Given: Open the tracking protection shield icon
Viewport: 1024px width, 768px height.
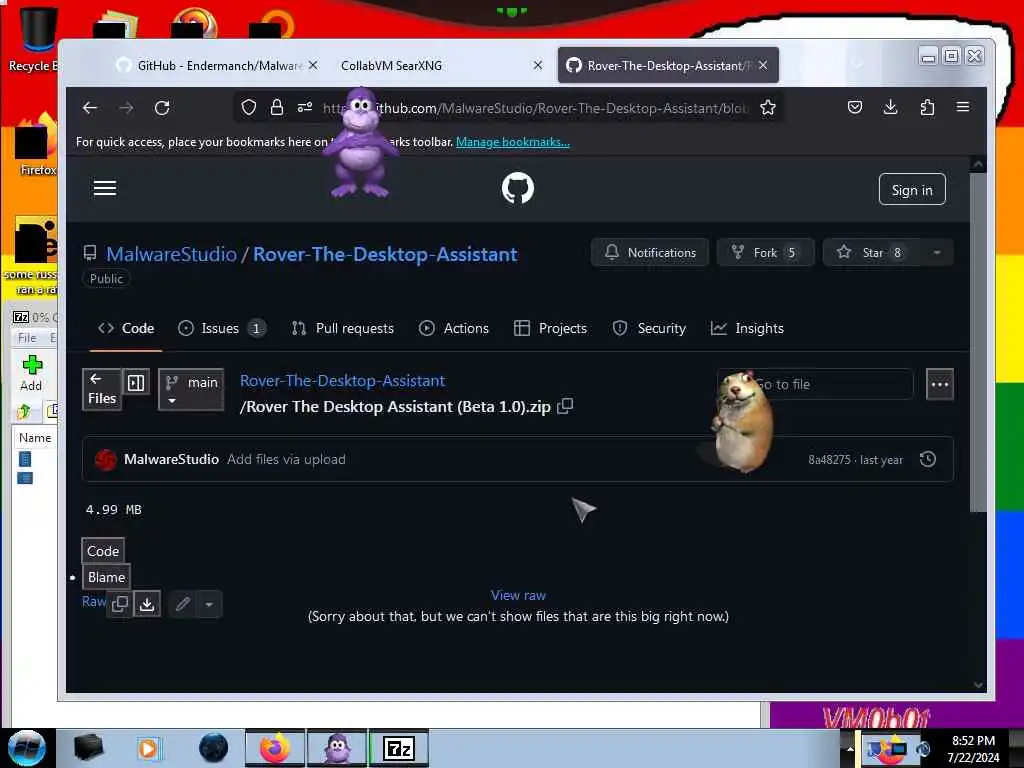Looking at the screenshot, I should (248, 108).
